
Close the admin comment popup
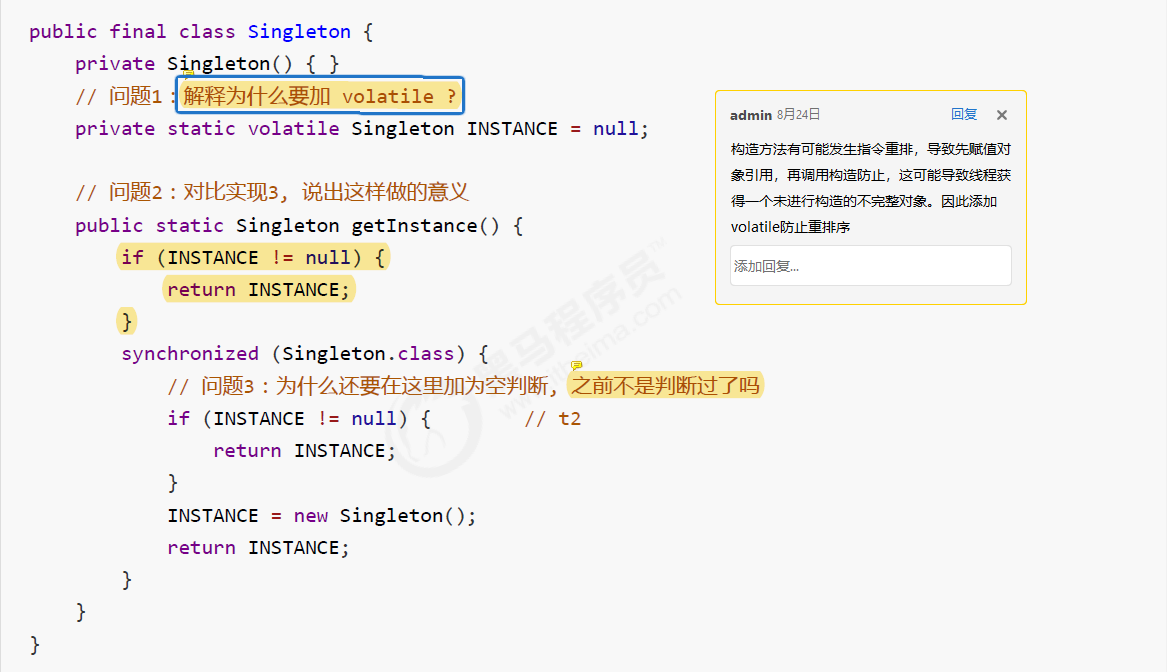[1002, 115]
